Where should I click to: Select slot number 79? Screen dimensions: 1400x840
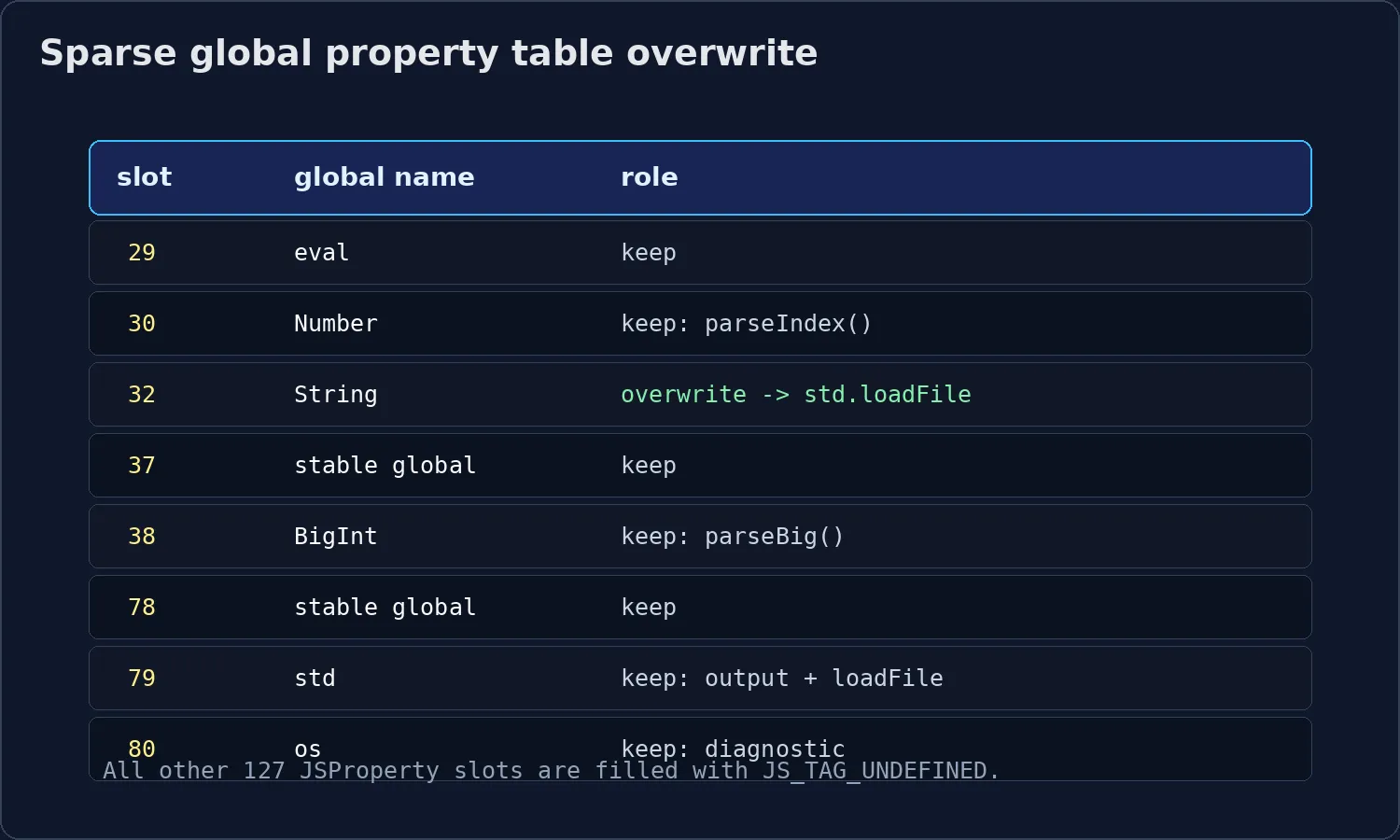(x=142, y=679)
